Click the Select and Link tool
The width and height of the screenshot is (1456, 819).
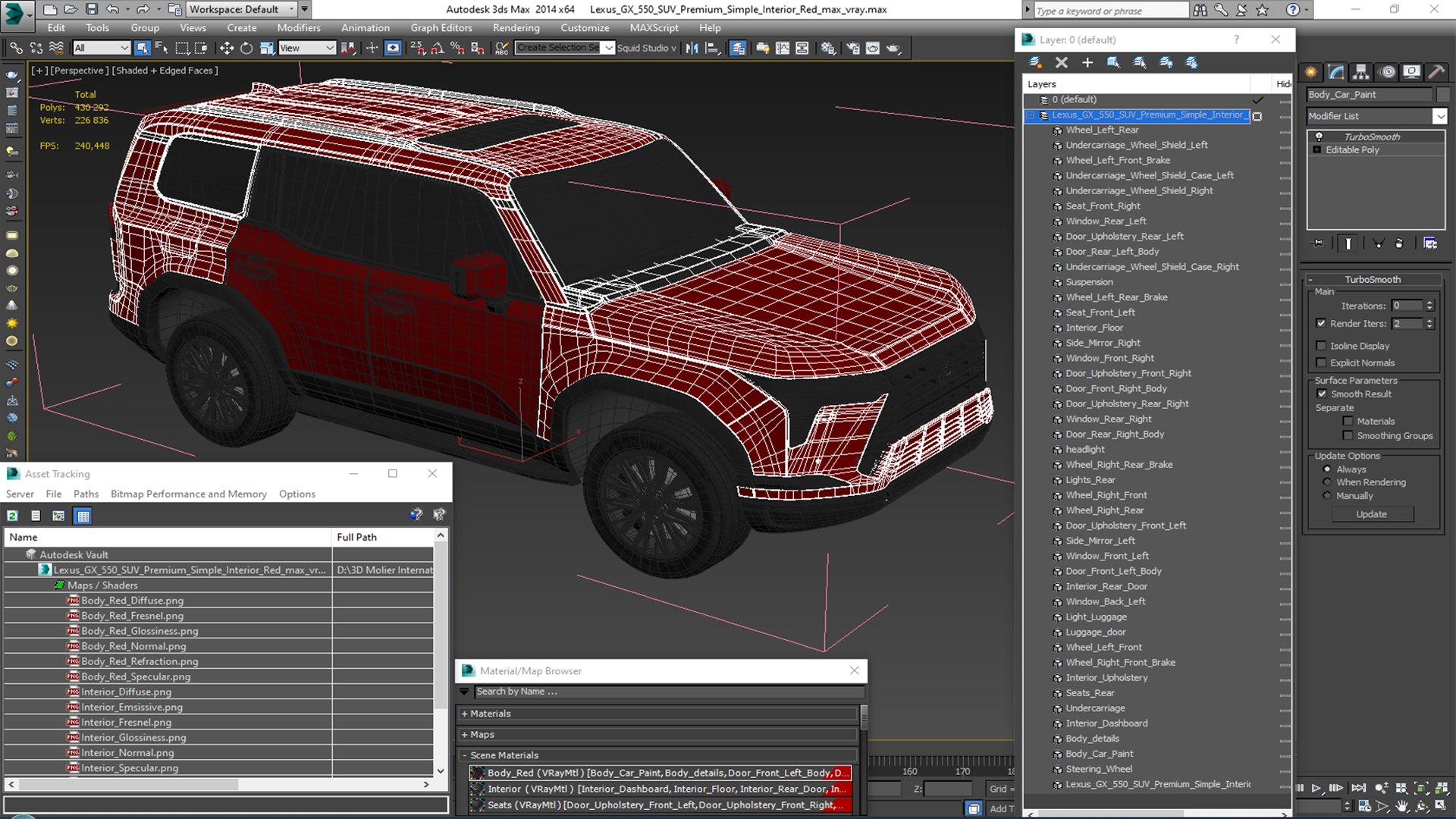pos(16,48)
